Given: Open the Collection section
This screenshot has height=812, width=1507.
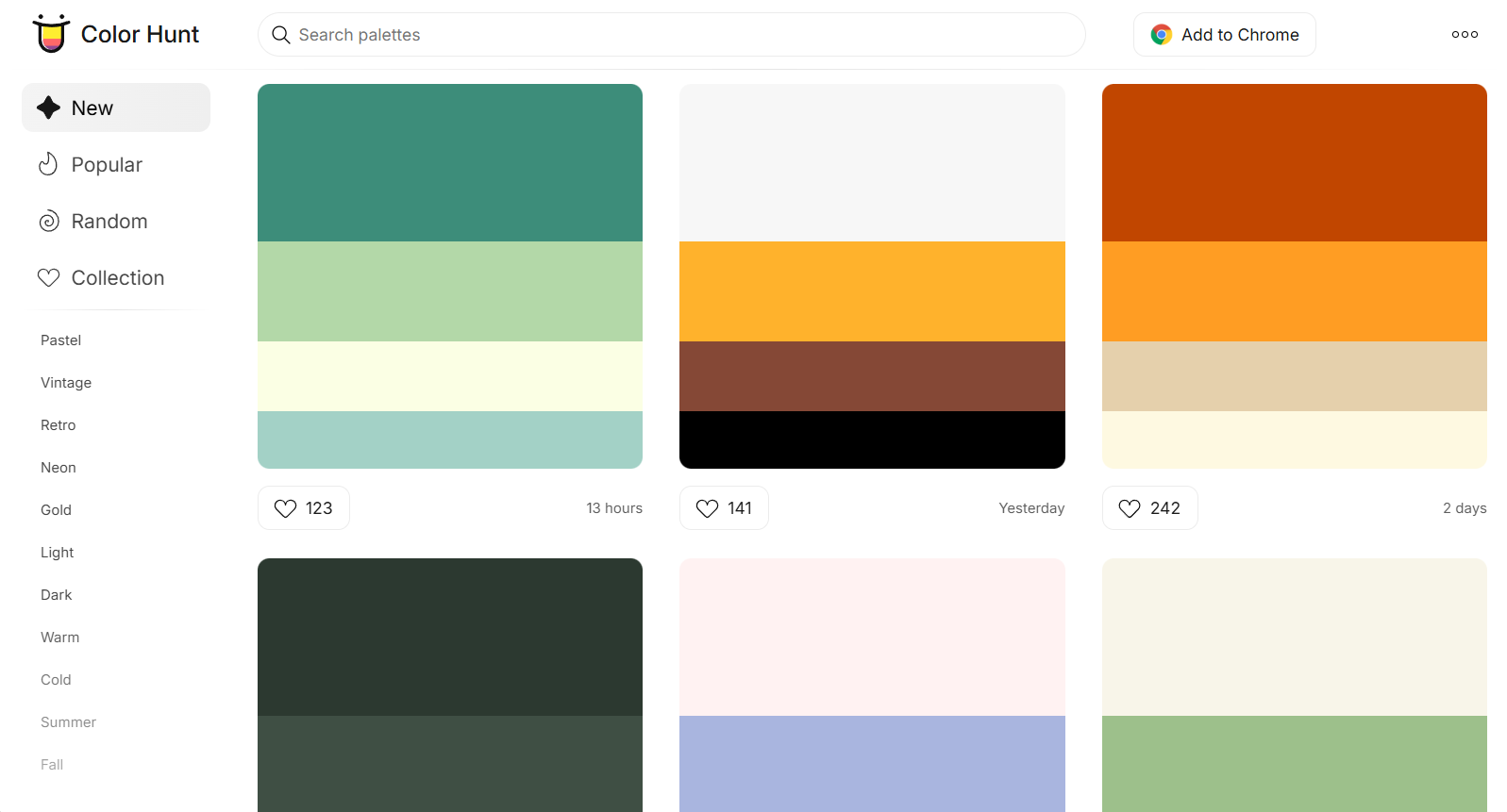Looking at the screenshot, I should [x=116, y=277].
